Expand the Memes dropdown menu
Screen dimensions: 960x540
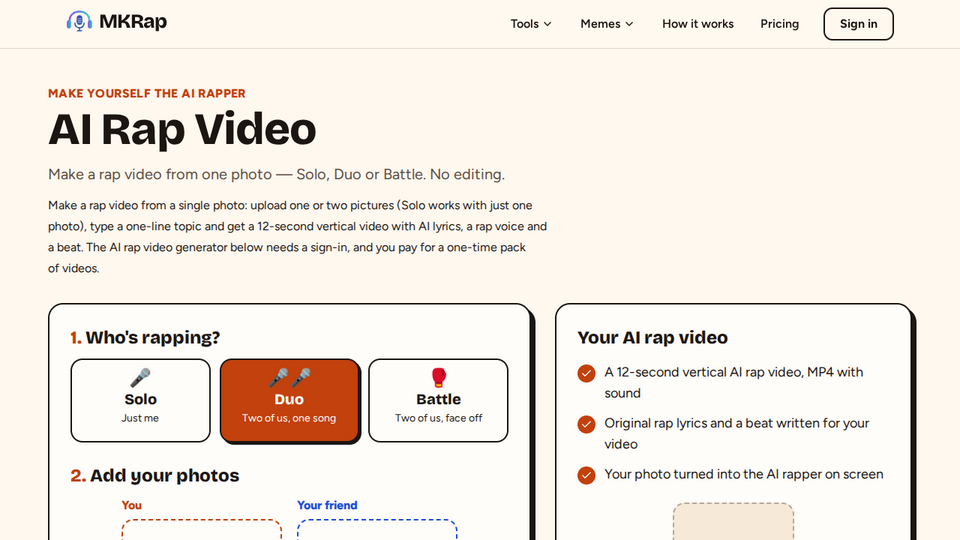[607, 24]
